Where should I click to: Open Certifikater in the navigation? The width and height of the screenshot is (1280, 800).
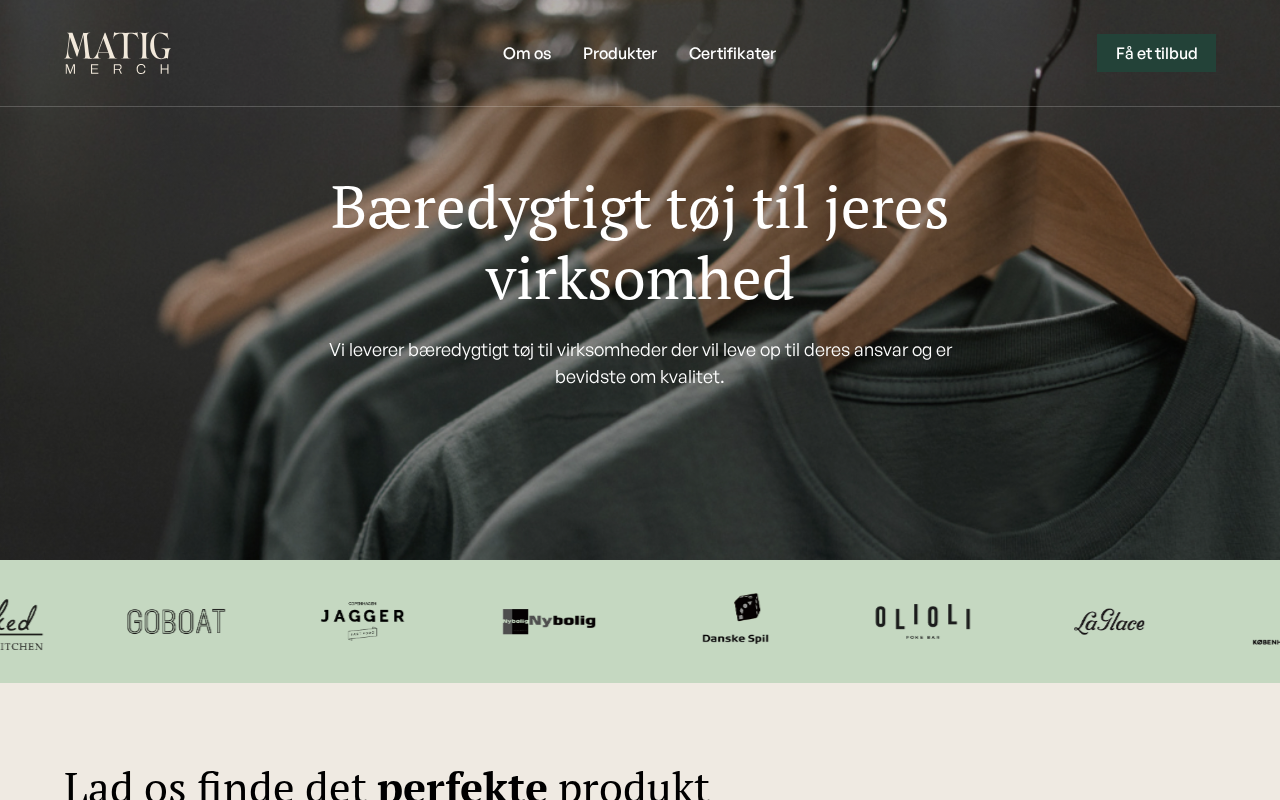[732, 53]
